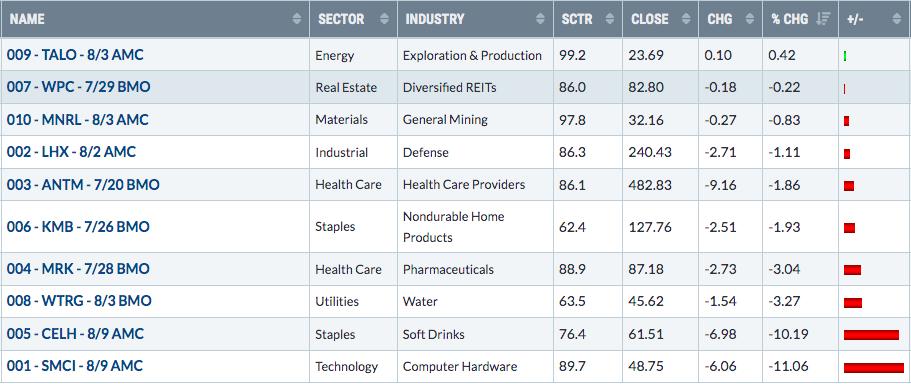Click the green change bar for TALO

point(844,56)
